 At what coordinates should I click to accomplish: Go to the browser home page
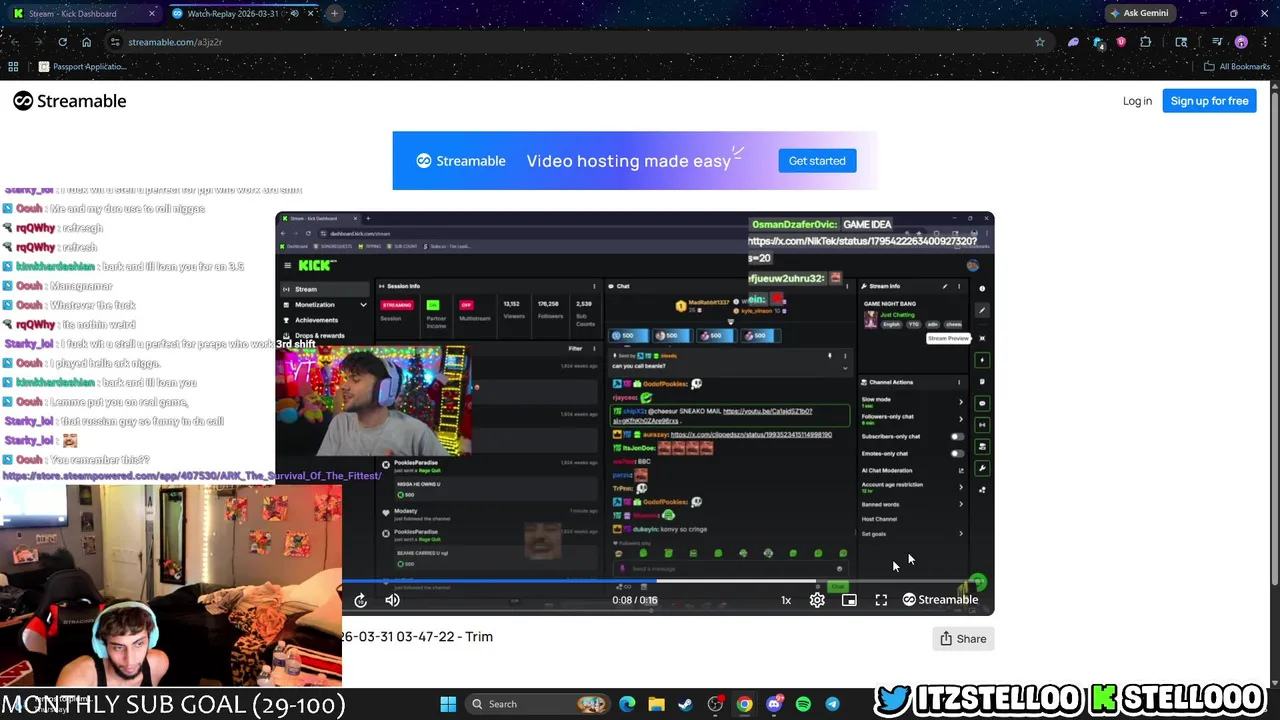pyautogui.click(x=86, y=42)
